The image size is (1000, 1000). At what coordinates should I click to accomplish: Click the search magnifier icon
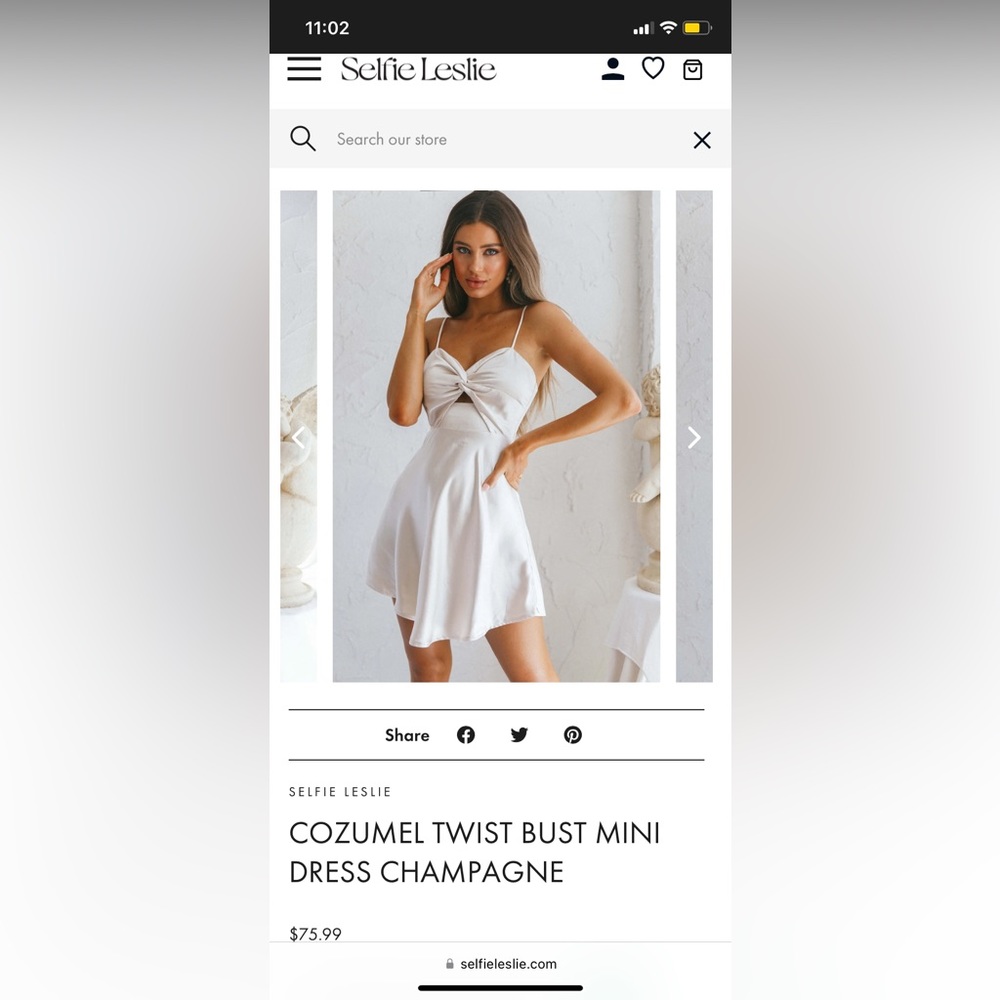point(302,138)
